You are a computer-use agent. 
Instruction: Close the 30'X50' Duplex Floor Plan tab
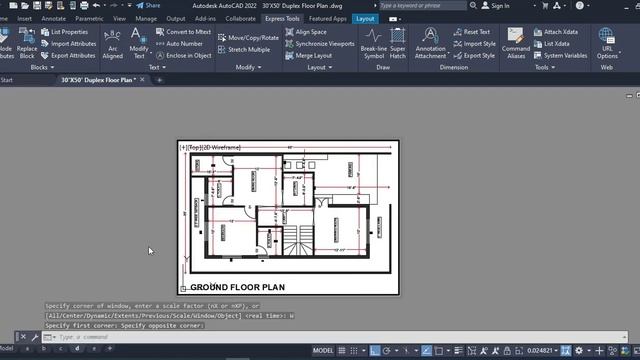(142, 80)
